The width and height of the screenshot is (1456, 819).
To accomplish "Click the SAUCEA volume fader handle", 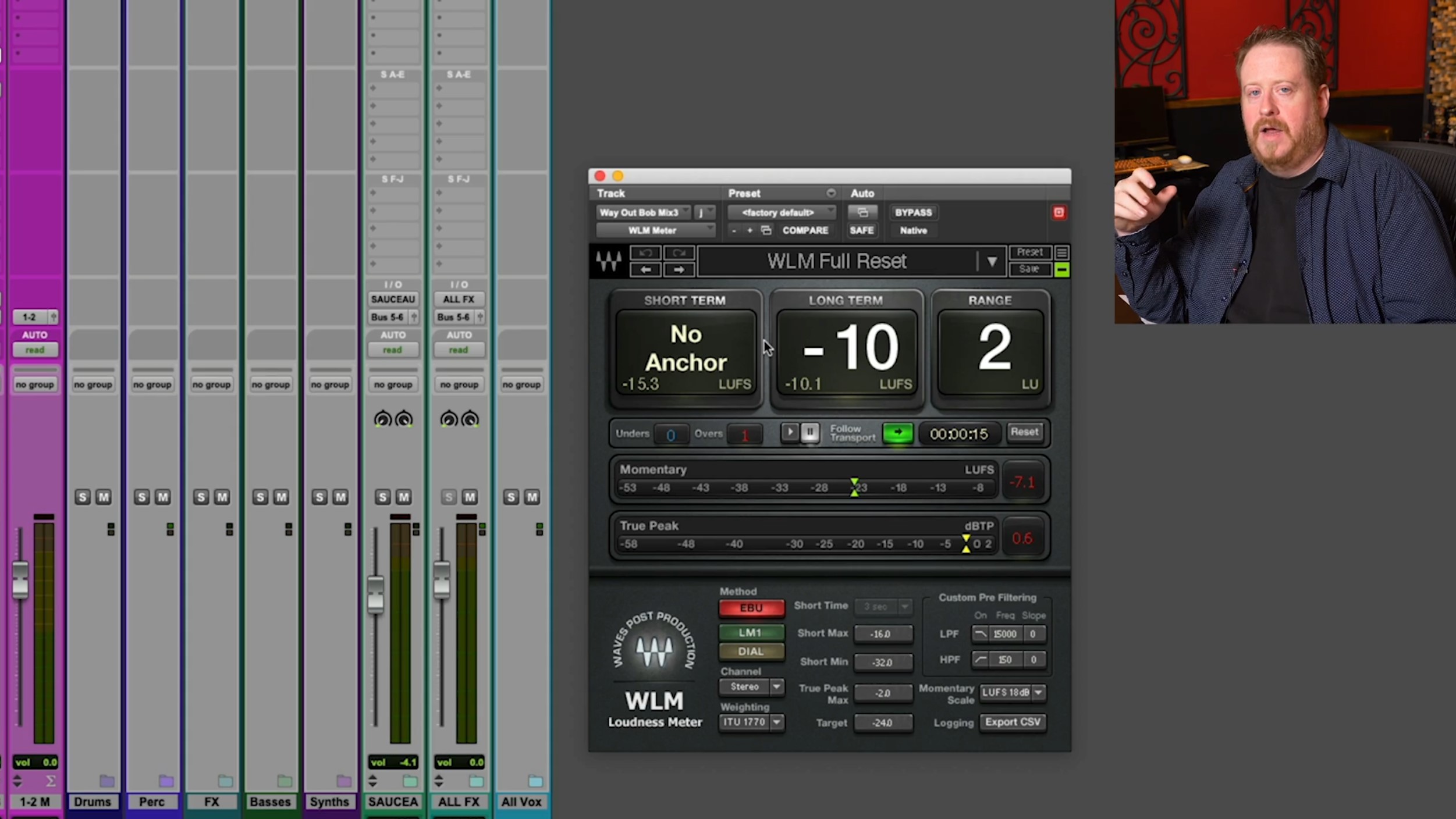I will 375,594.
